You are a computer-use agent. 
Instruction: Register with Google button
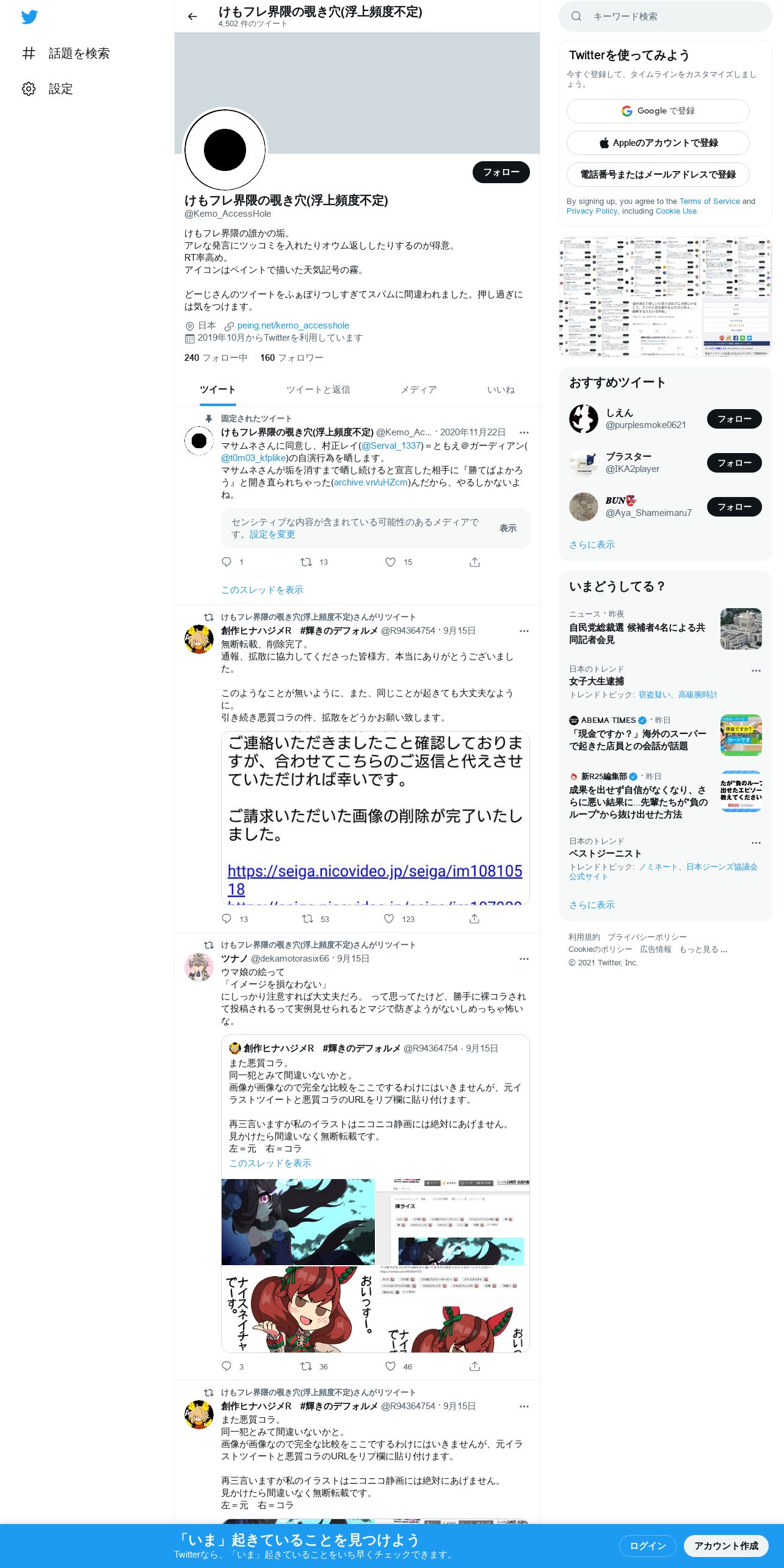point(658,111)
